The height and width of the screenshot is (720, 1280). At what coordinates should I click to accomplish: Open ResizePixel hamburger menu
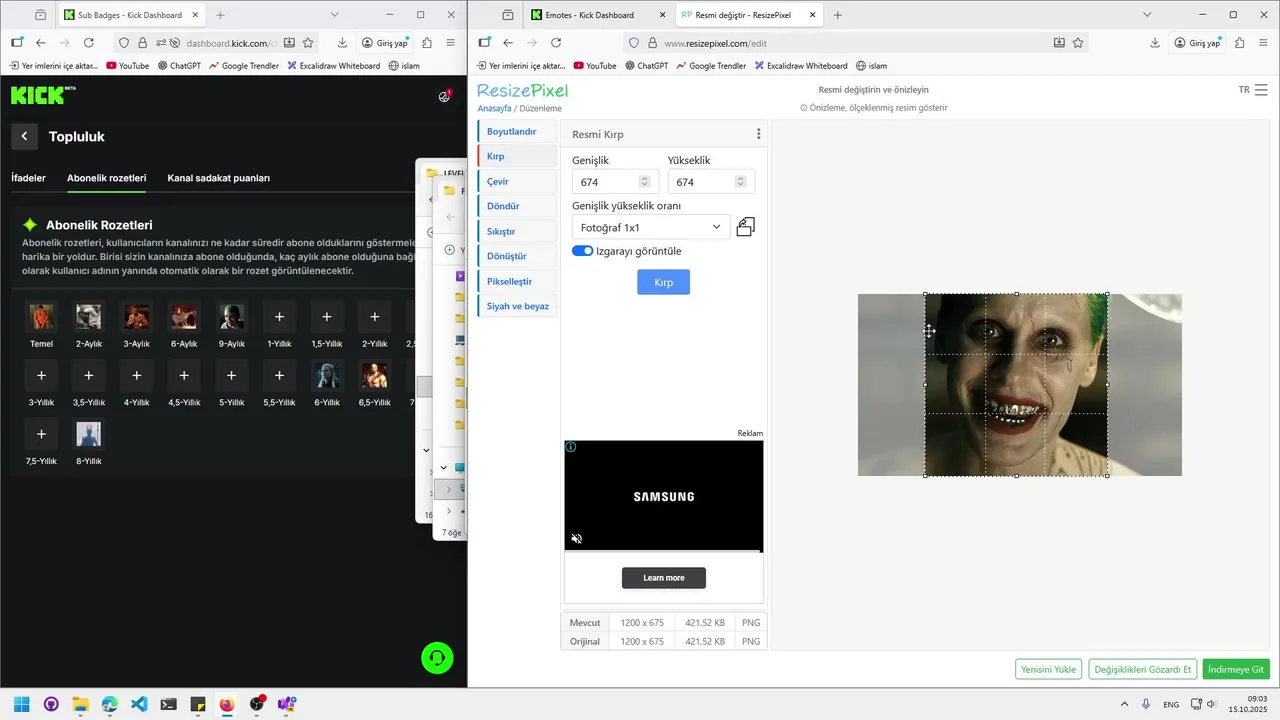pos(1261,90)
